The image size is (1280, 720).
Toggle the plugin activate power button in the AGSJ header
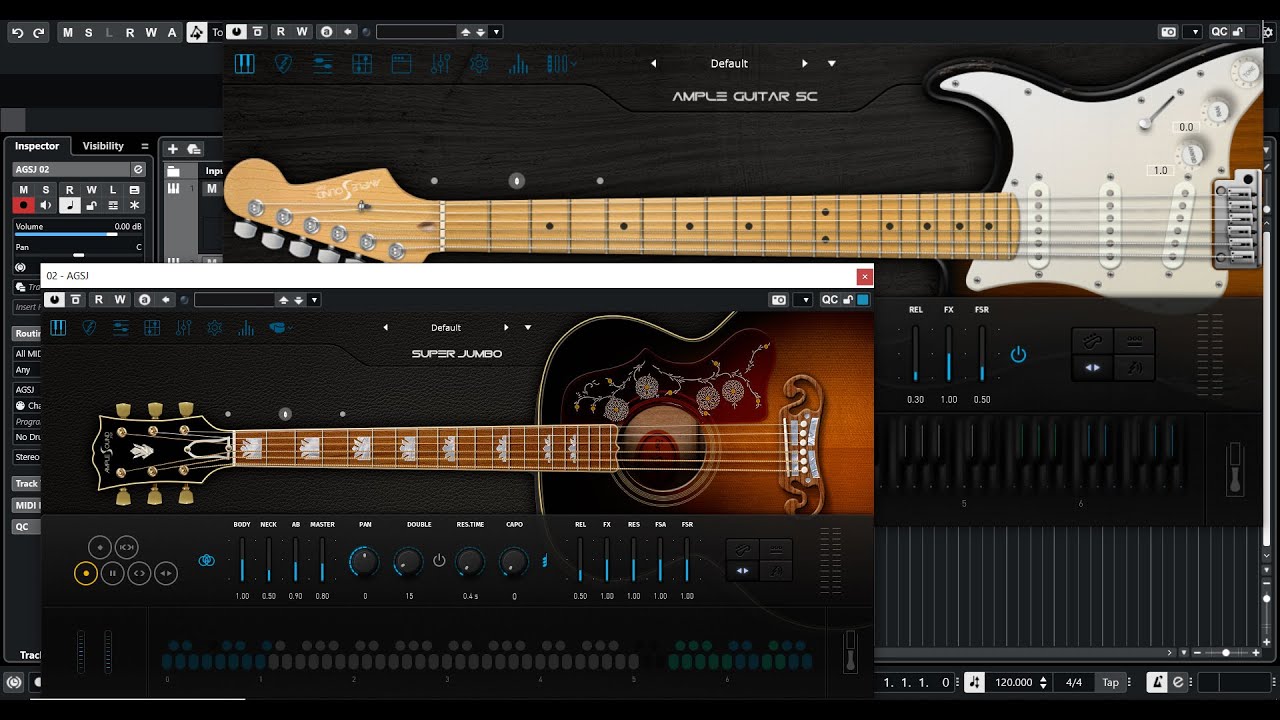pyautogui.click(x=54, y=300)
